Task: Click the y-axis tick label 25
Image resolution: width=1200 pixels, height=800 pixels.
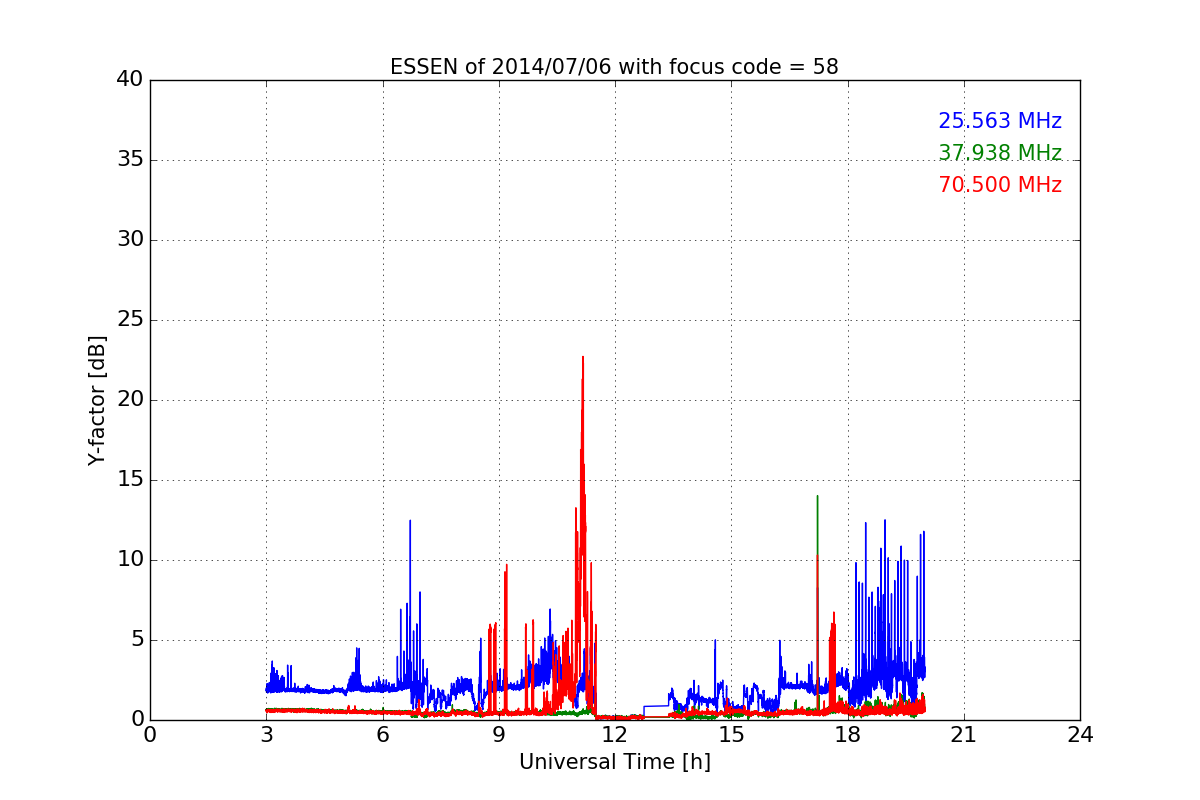Action: [129, 320]
